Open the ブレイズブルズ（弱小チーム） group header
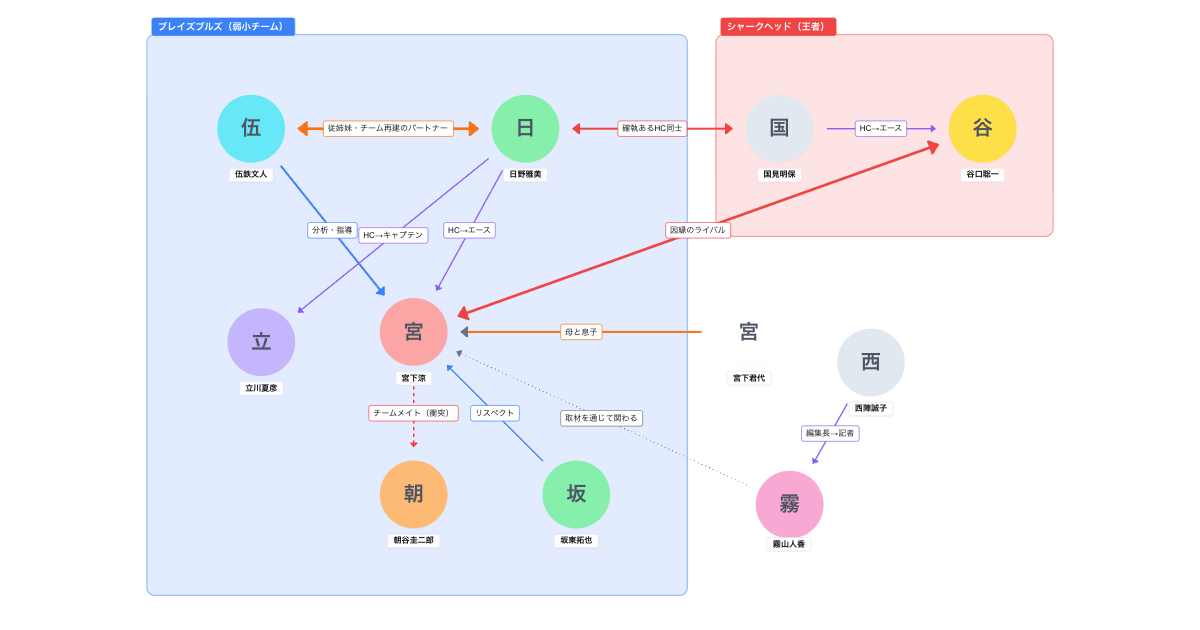This screenshot has height=630, width=1200. pos(222,26)
